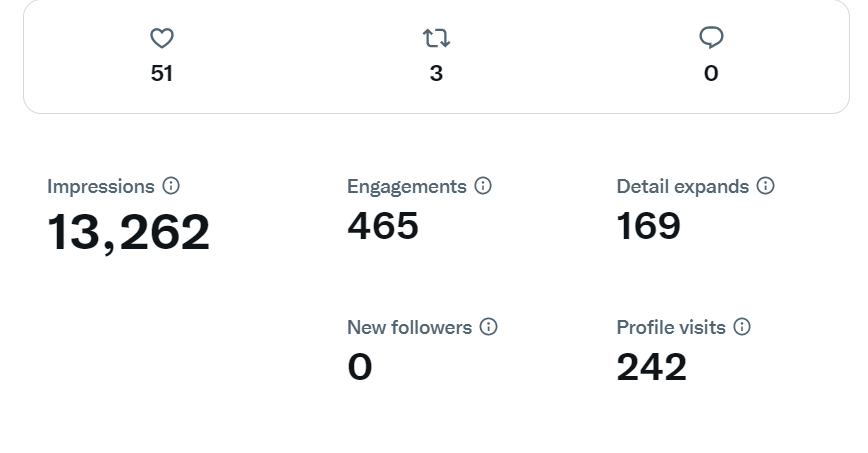Open the New followers info icon
868x453 pixels.
click(488, 327)
